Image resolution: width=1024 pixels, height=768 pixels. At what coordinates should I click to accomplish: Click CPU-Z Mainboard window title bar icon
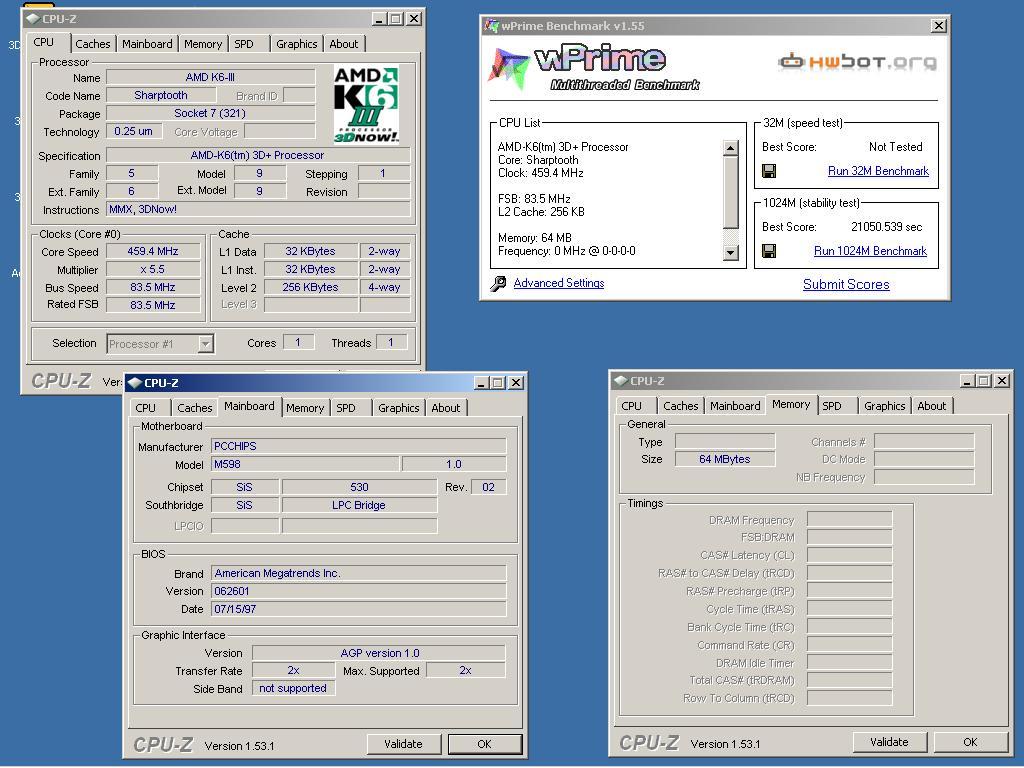click(x=135, y=383)
